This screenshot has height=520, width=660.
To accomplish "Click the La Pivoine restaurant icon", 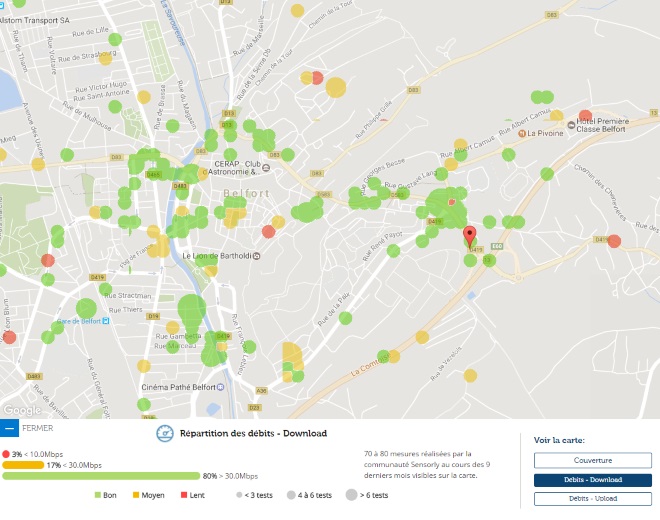I will [519, 132].
